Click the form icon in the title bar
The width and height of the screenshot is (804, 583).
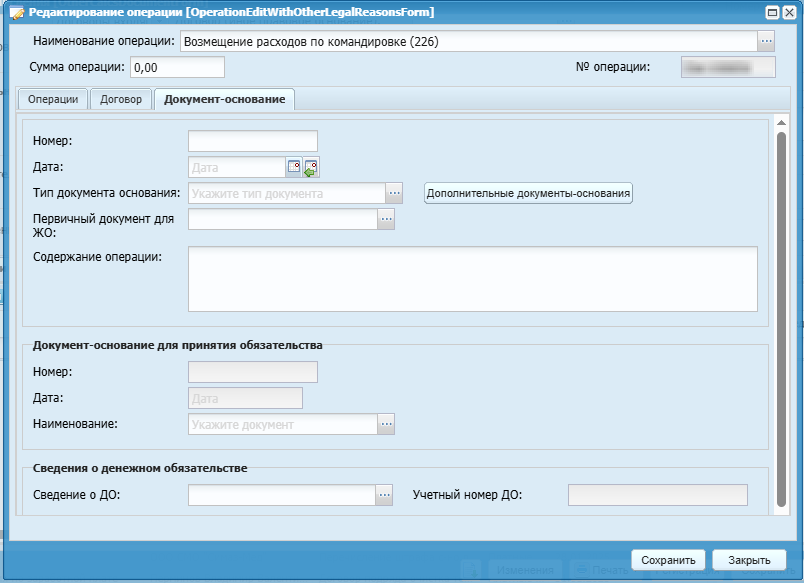tap(16, 12)
